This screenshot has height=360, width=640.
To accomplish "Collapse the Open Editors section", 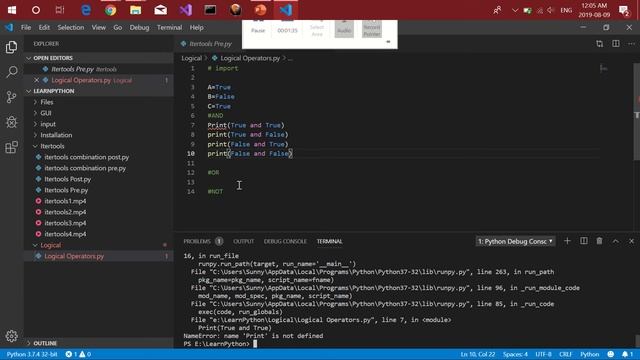I will [x=99, y=58].
